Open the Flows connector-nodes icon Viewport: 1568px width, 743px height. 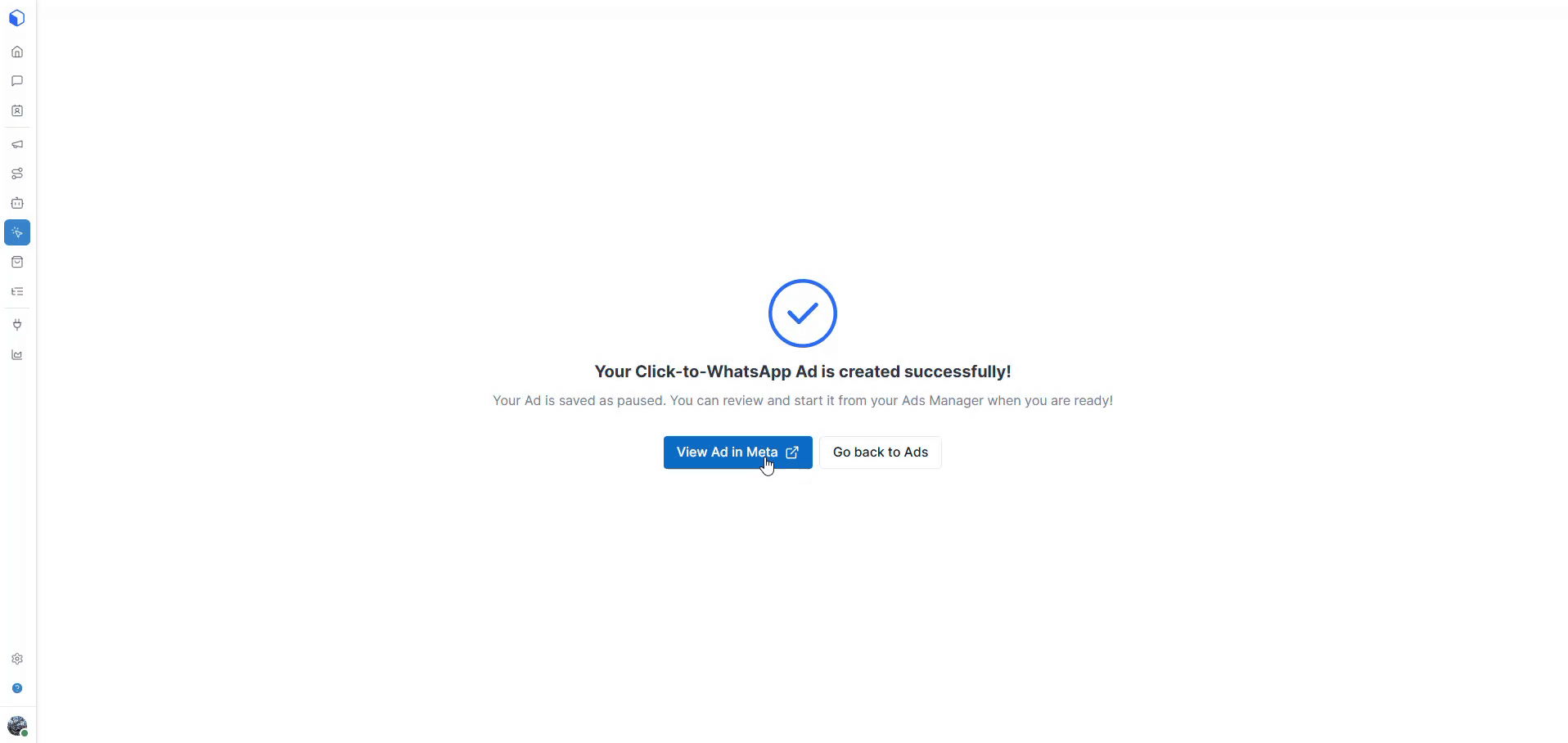click(17, 173)
